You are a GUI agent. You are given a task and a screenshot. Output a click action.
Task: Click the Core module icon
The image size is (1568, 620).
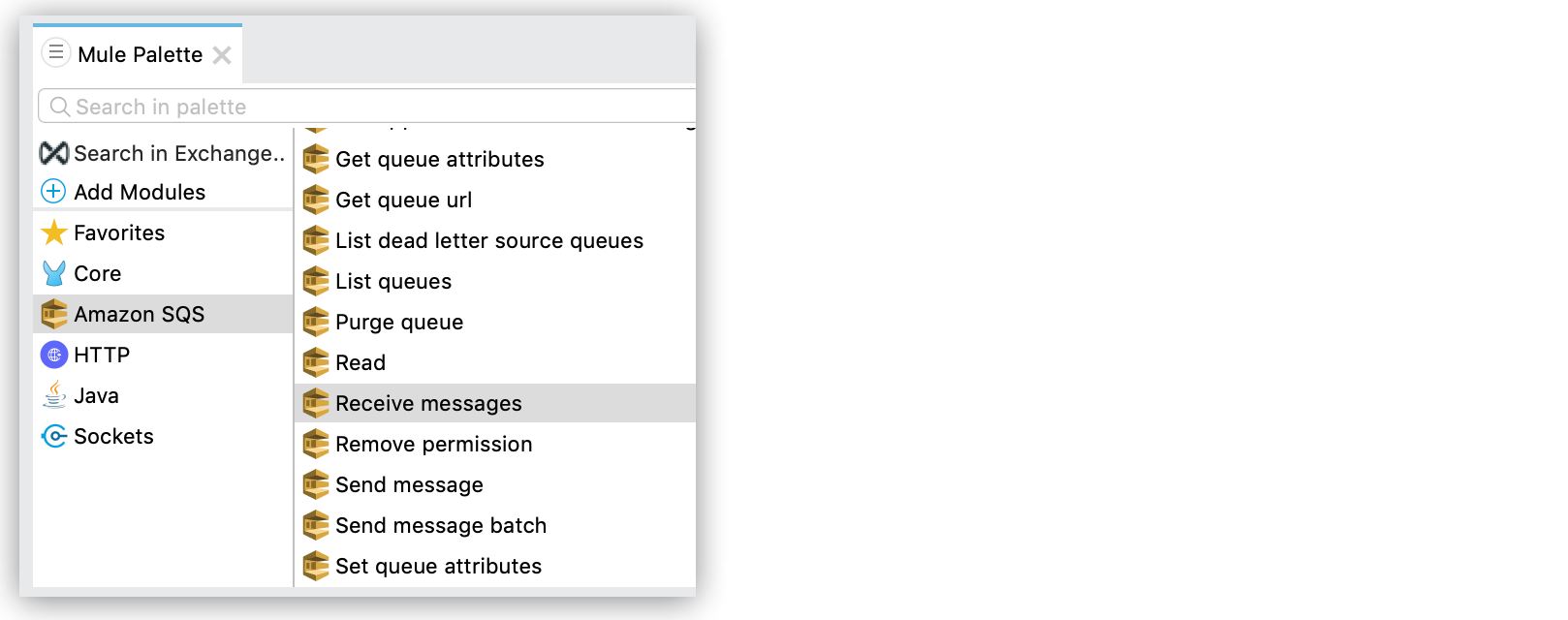point(54,273)
